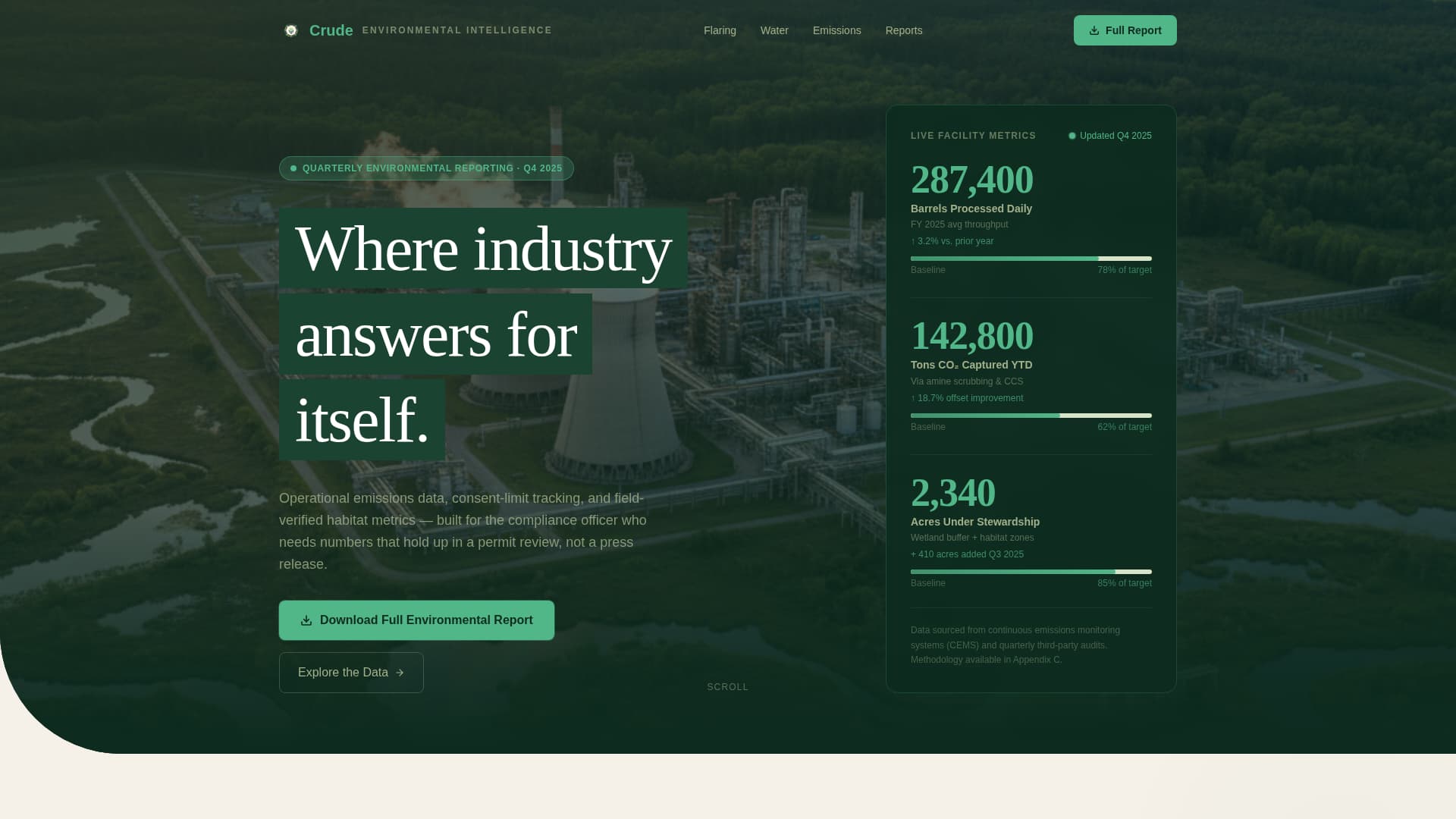The width and height of the screenshot is (1456, 819).
Task: Click the download icon in Full Report button
Action: (x=1094, y=30)
